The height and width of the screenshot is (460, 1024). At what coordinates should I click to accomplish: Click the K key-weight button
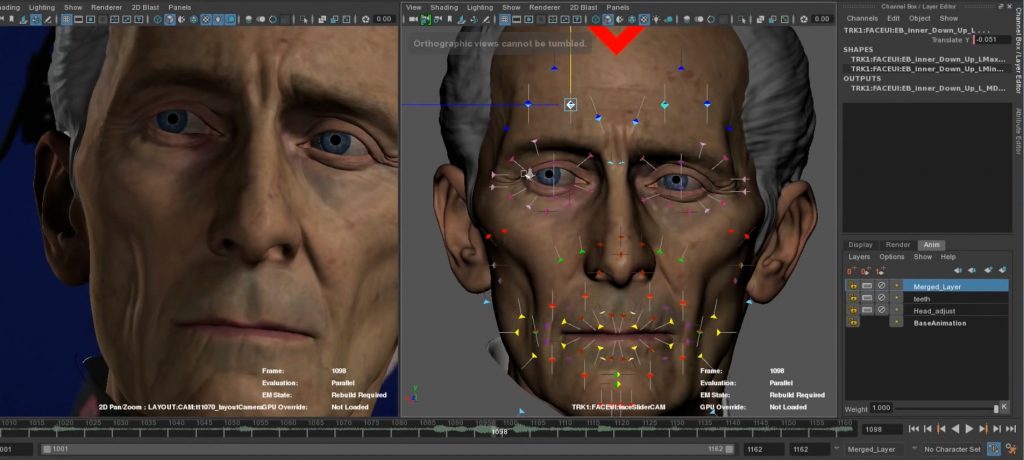1004,408
